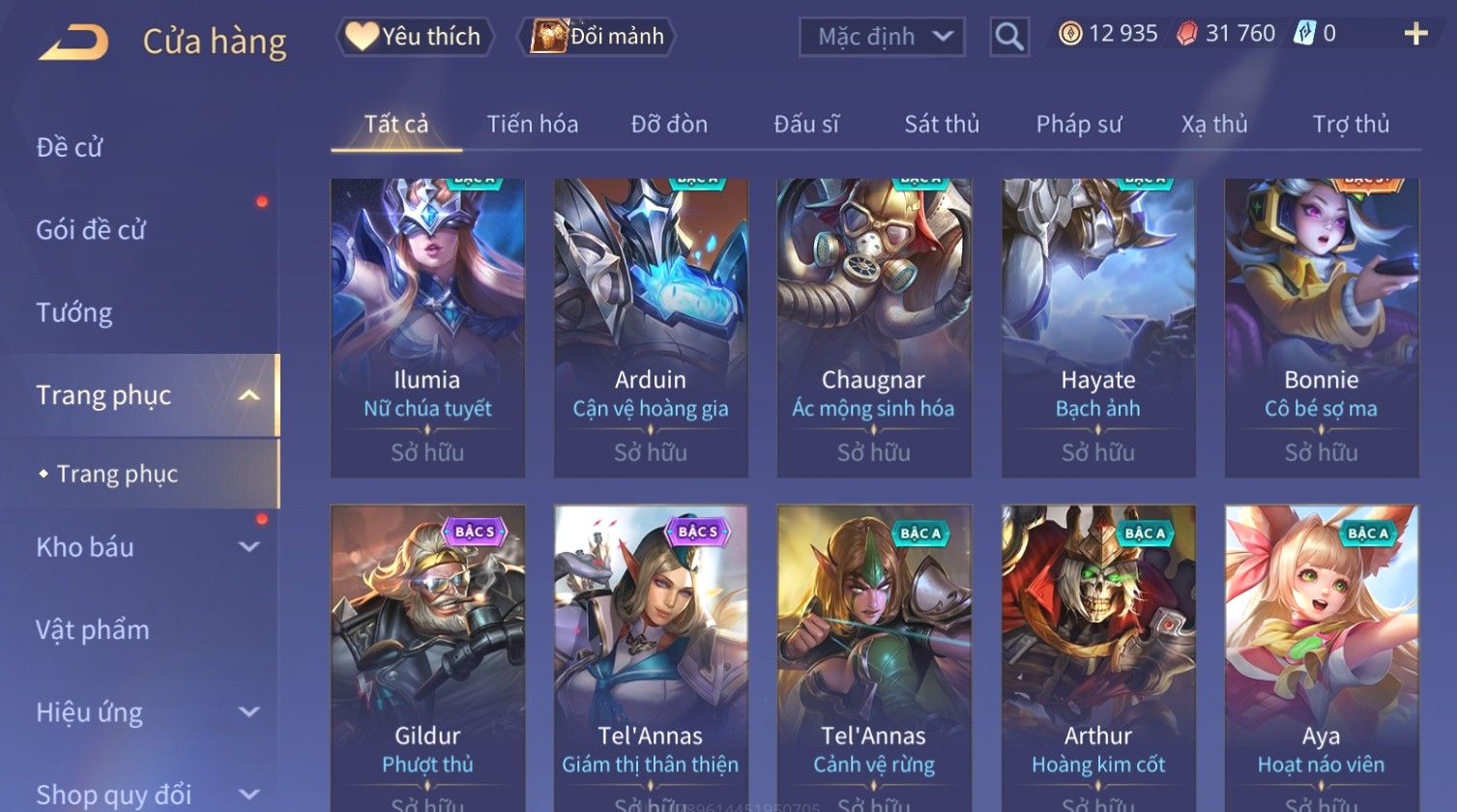
Task: Open the search magnifier icon
Action: [1008, 38]
